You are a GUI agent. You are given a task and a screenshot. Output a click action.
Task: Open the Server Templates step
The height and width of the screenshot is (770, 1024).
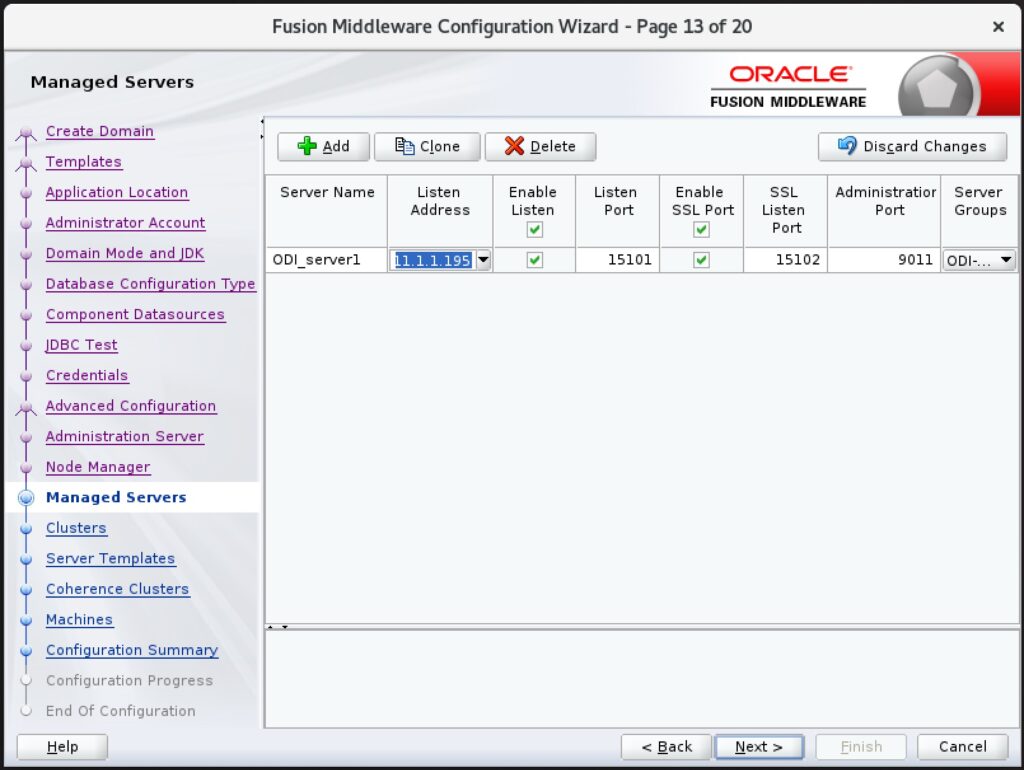point(110,558)
